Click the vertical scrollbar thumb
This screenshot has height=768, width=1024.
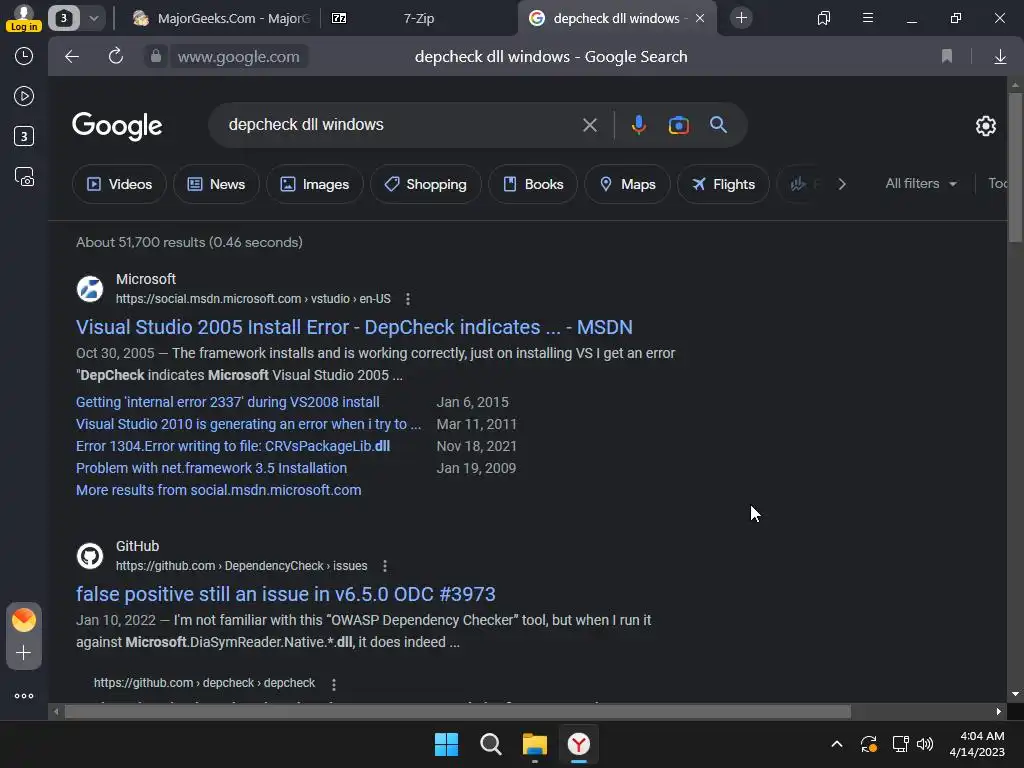(x=1015, y=167)
